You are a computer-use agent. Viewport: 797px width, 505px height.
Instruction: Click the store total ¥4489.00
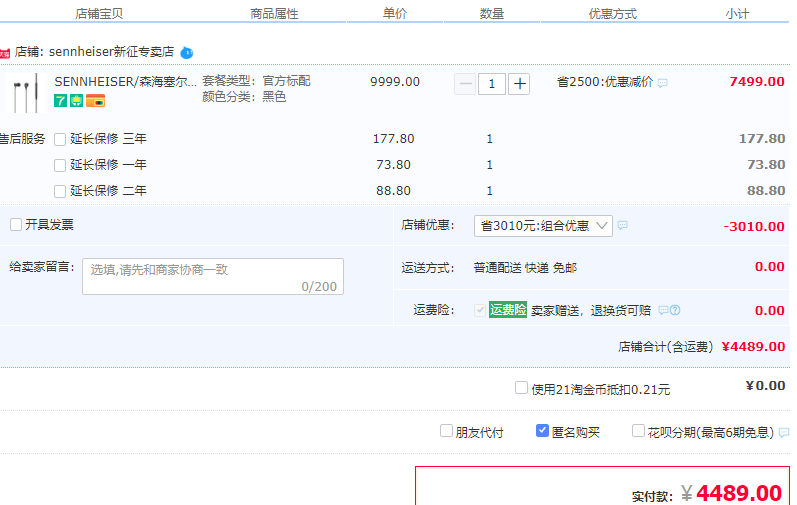[x=753, y=346]
